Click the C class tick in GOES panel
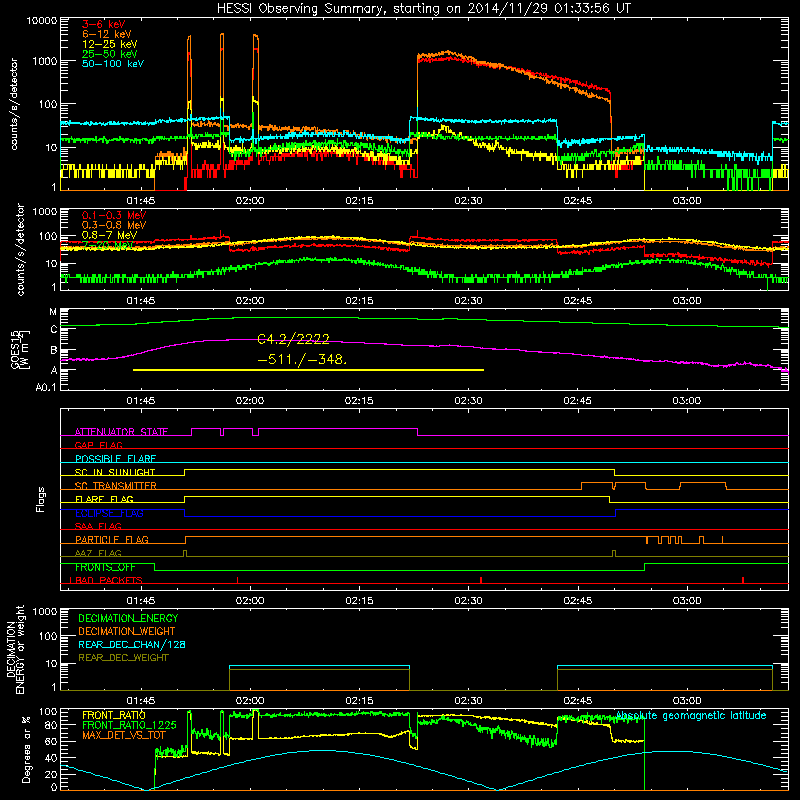The width and height of the screenshot is (800, 800). 54,330
